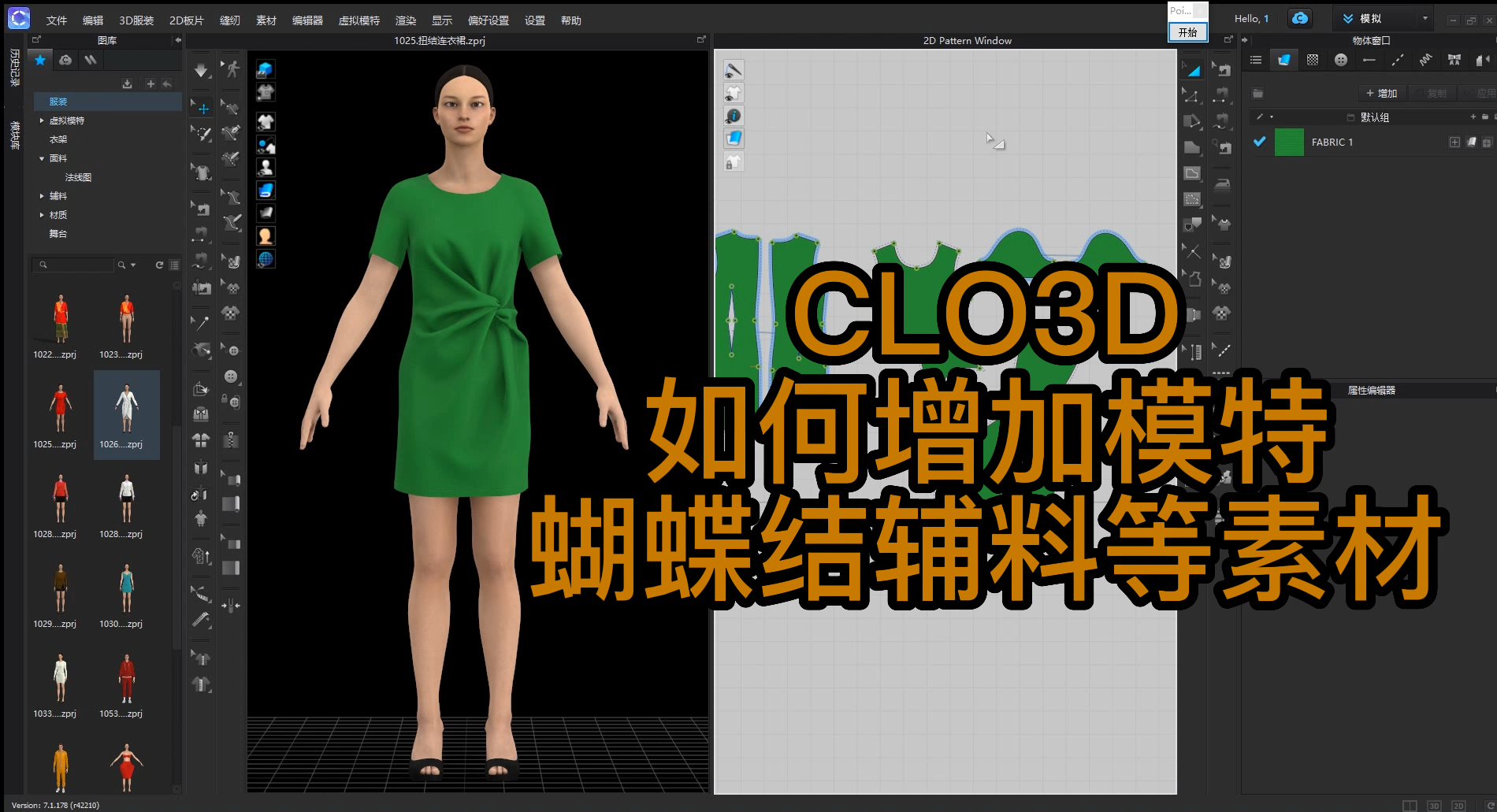Viewport: 1497px width, 812px height.
Task: Choose the walking avatar motion tool
Action: [232, 69]
